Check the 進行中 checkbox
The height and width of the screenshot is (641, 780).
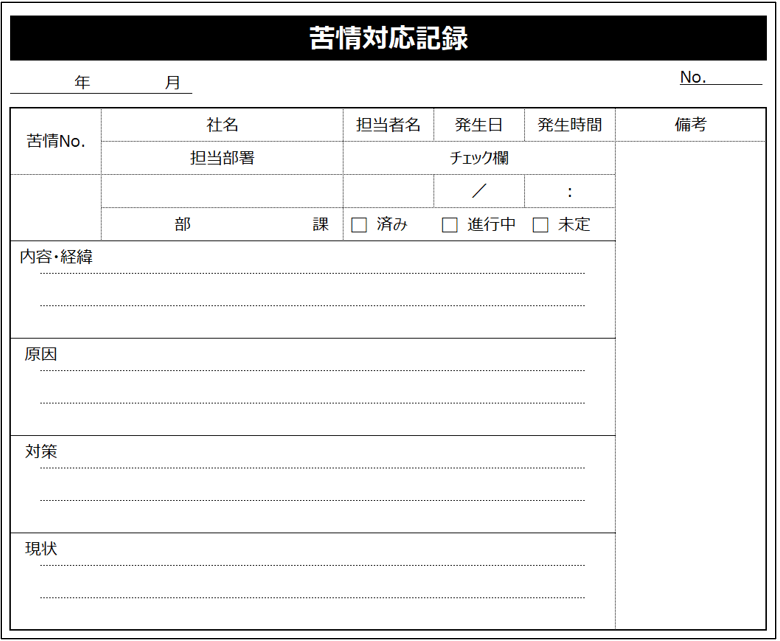coord(450,225)
